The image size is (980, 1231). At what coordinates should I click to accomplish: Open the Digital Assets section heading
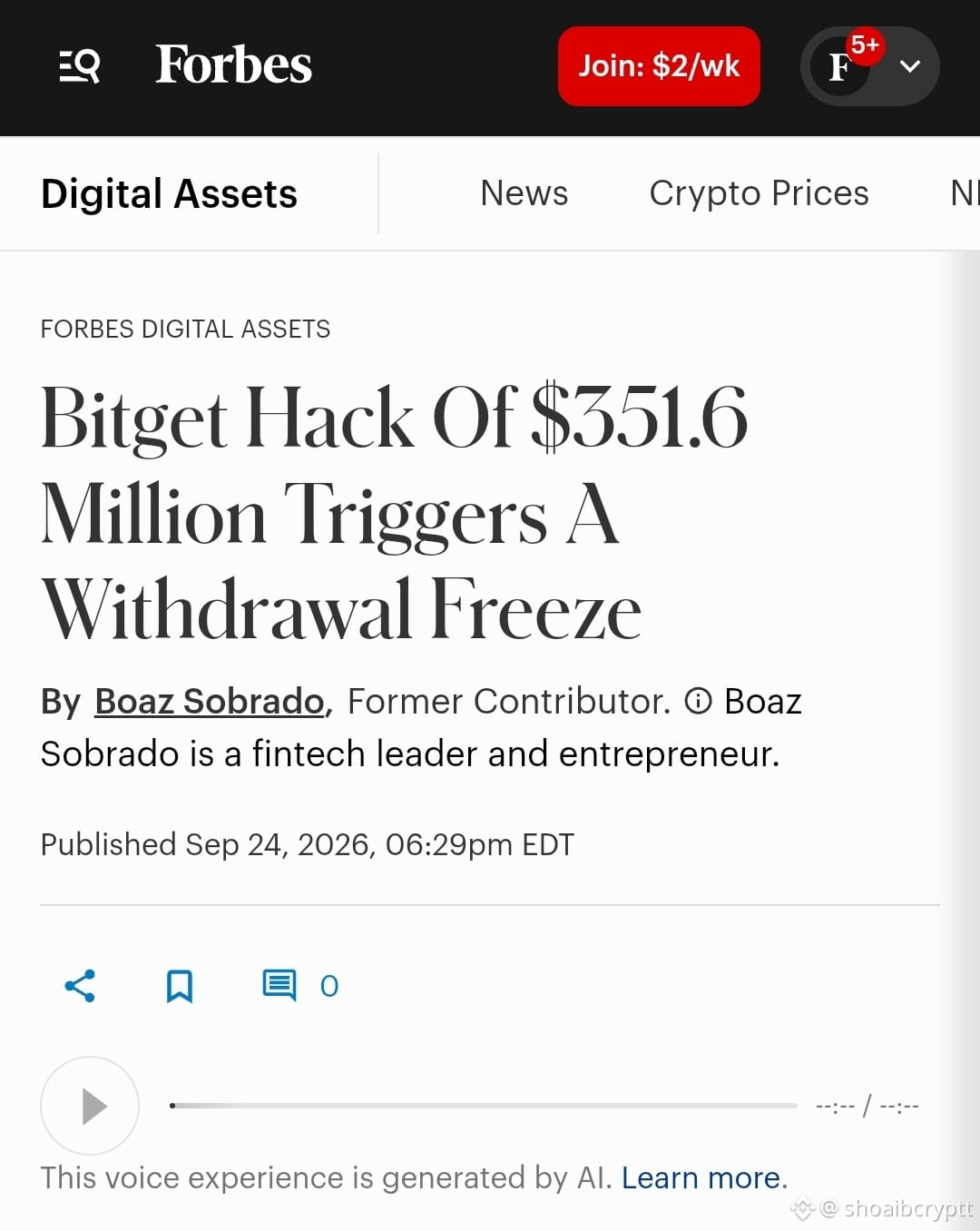click(x=169, y=193)
